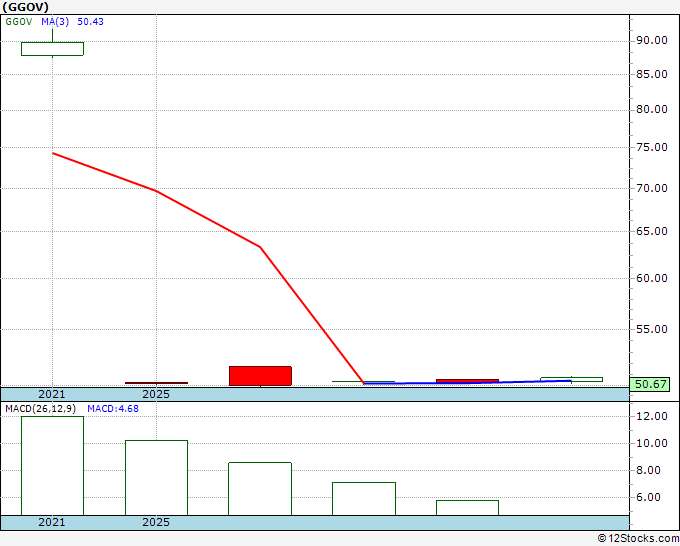Click the last green candlestick near 50.67
This screenshot has height=546, width=680.
click(571, 379)
